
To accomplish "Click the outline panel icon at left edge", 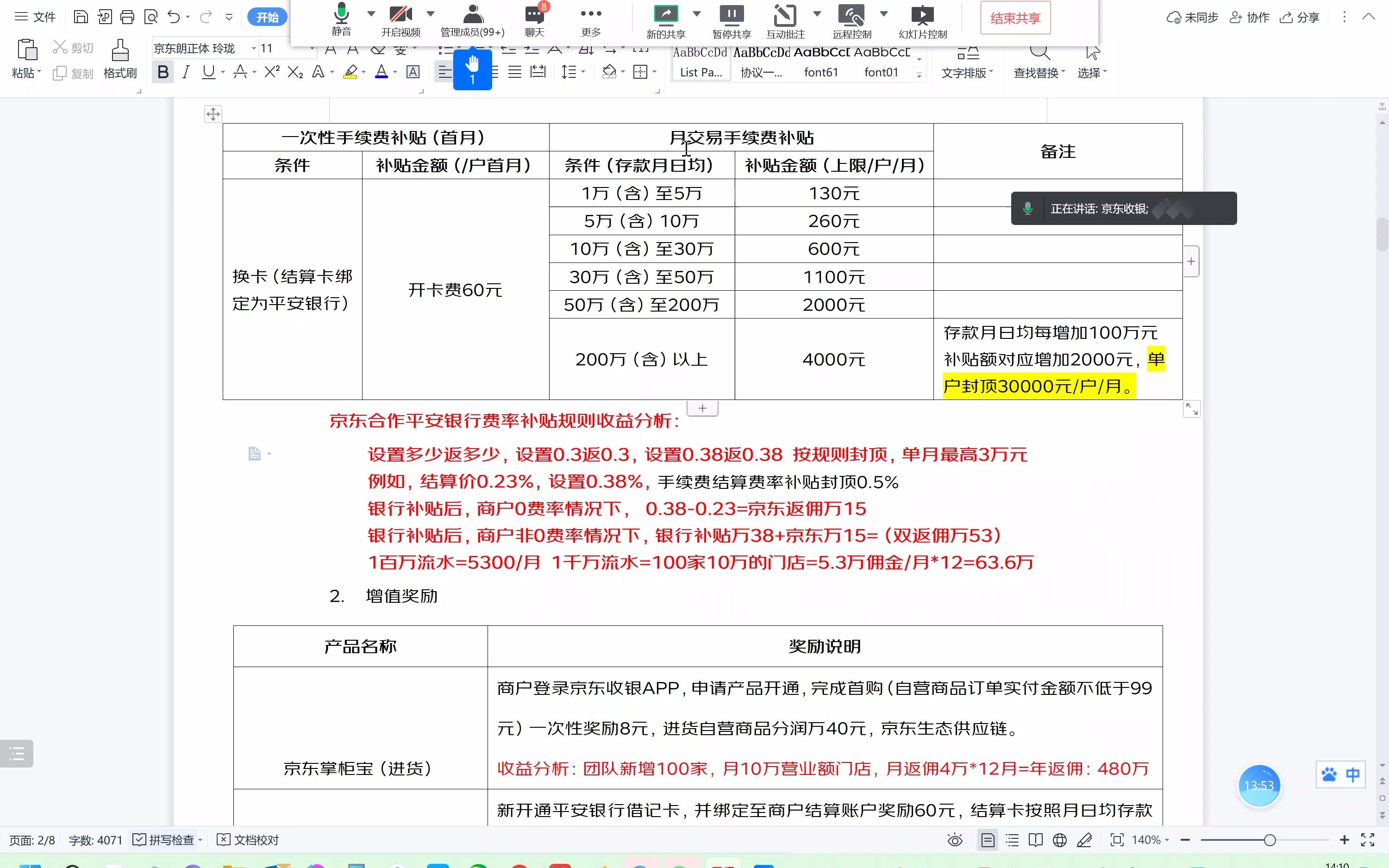I will pos(17,753).
